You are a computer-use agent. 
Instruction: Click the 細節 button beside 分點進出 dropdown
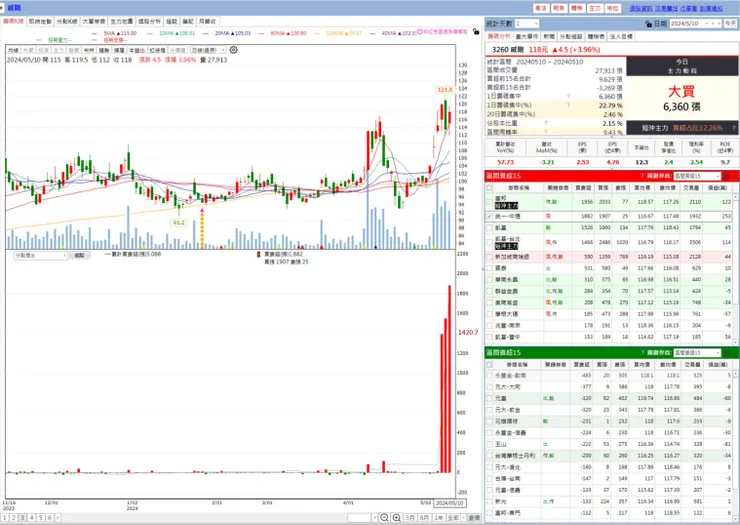[79, 255]
